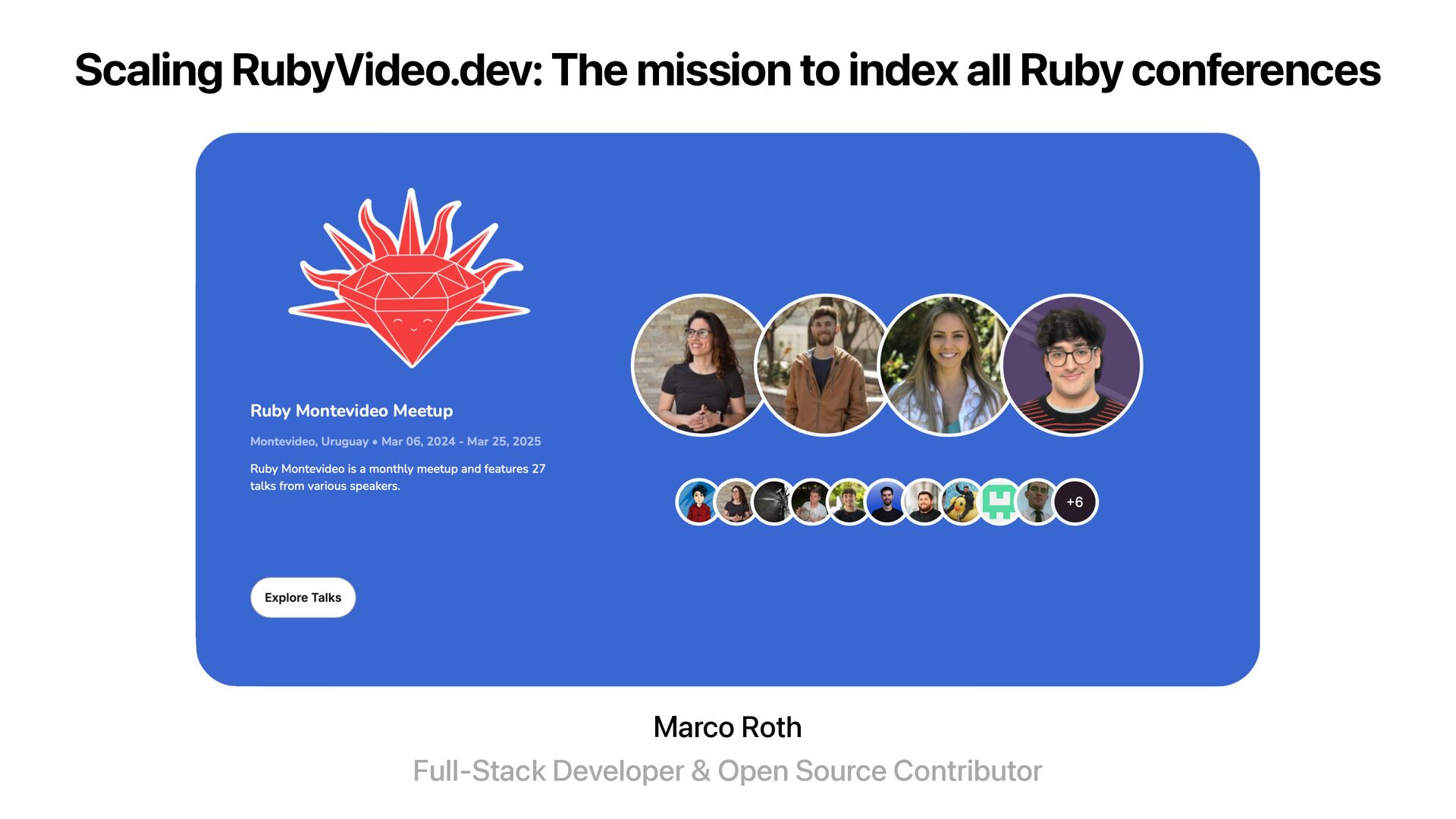Click the Marco Roth speaker name
Screen dimensions: 1456x819
(727, 727)
